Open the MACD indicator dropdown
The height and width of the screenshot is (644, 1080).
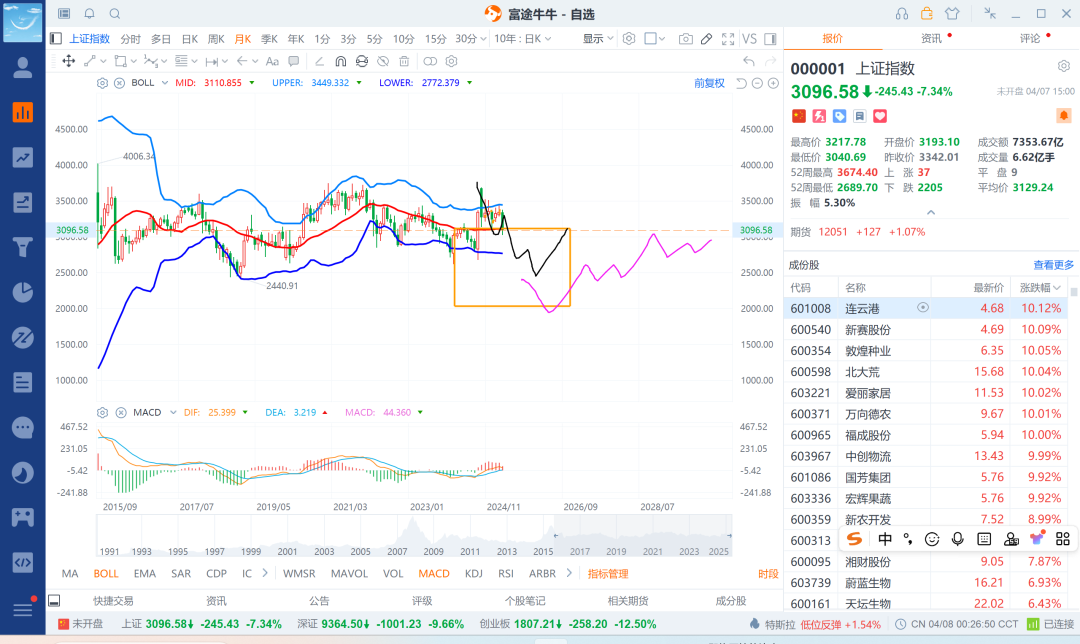[173, 413]
